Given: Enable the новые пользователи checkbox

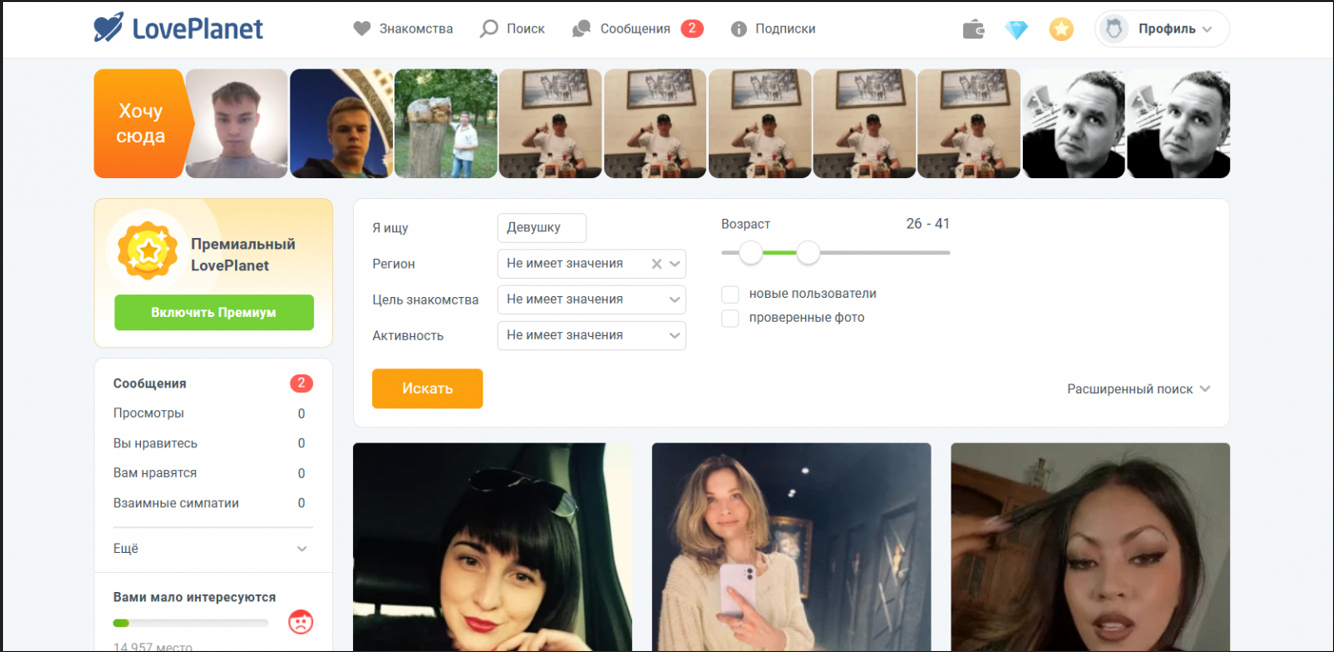Looking at the screenshot, I should click(x=730, y=294).
